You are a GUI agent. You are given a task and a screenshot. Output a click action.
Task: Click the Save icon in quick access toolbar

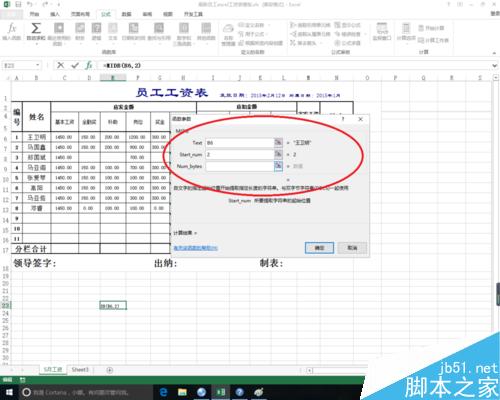click(x=18, y=4)
